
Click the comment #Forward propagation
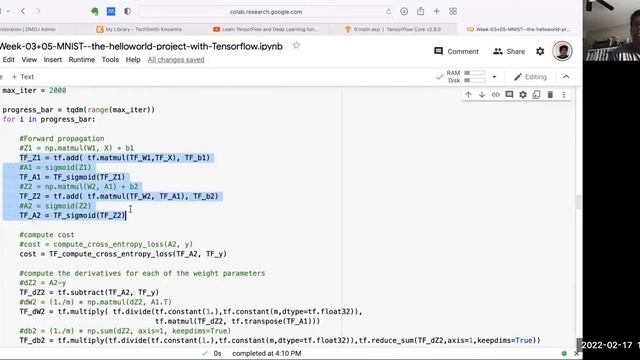pyautogui.click(x=62, y=139)
